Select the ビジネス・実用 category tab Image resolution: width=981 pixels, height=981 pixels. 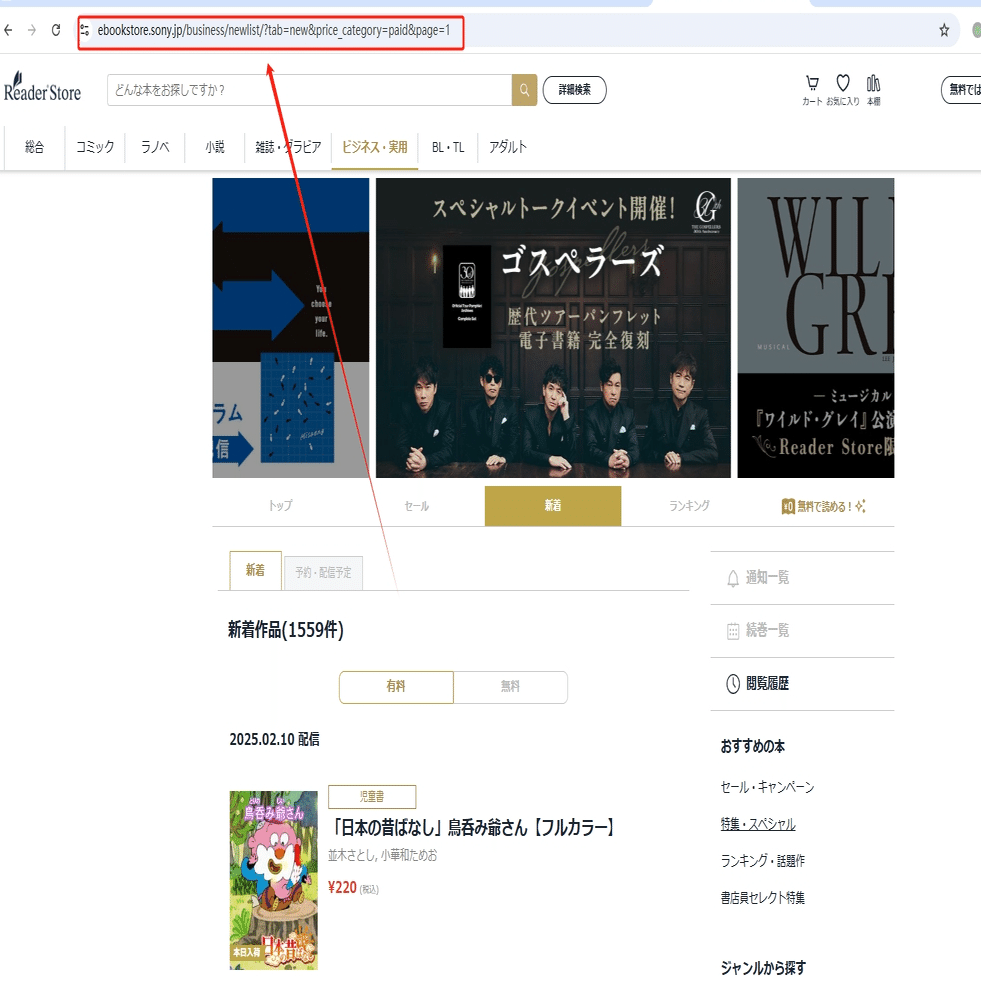pos(375,148)
